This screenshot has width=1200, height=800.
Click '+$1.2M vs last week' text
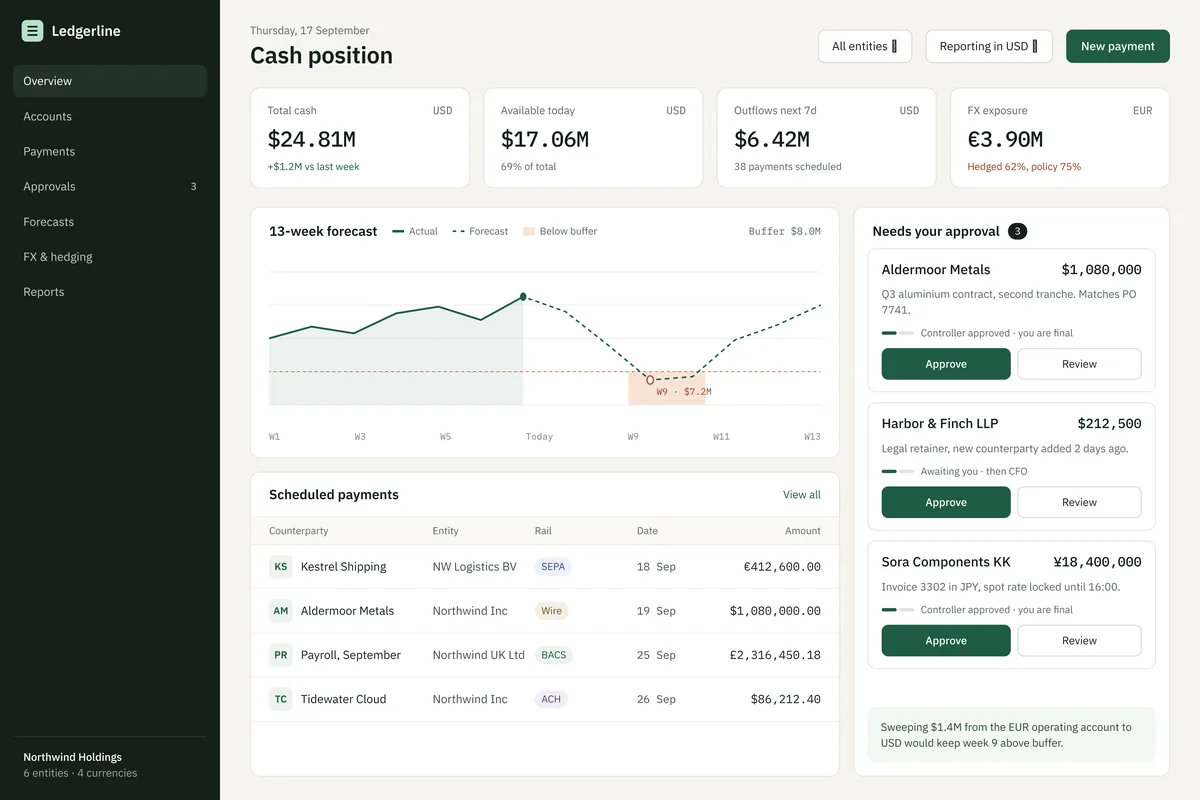pyautogui.click(x=313, y=167)
